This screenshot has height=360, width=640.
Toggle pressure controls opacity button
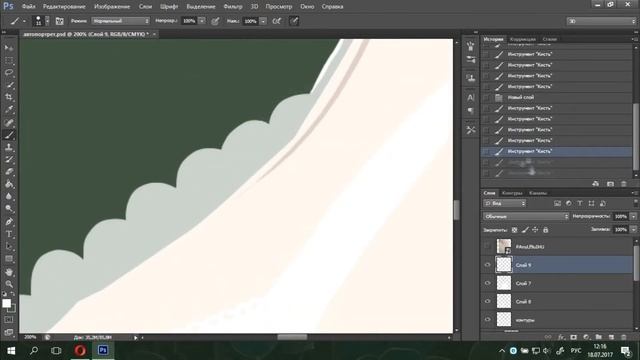point(215,21)
